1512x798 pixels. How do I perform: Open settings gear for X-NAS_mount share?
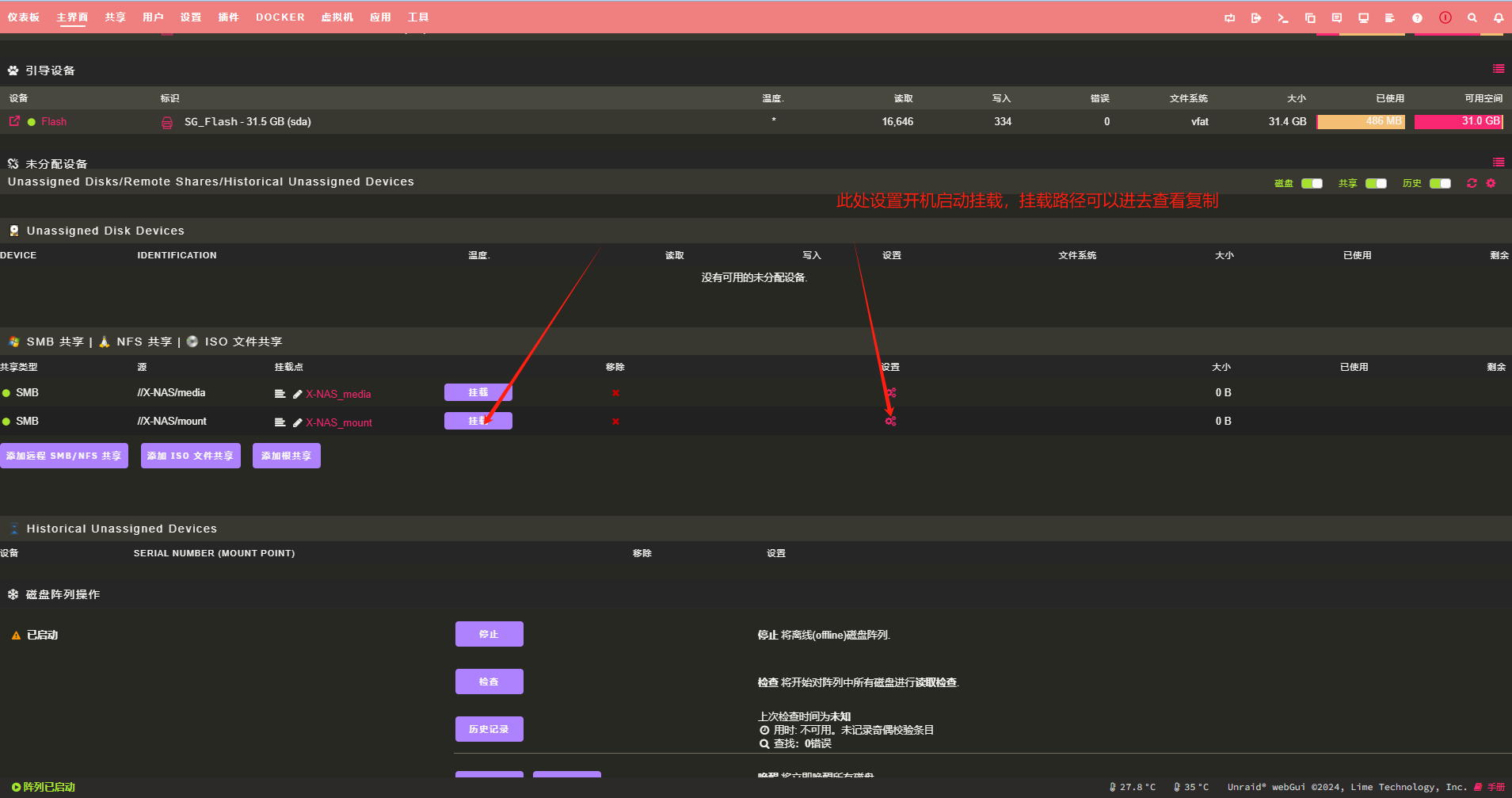pos(890,421)
